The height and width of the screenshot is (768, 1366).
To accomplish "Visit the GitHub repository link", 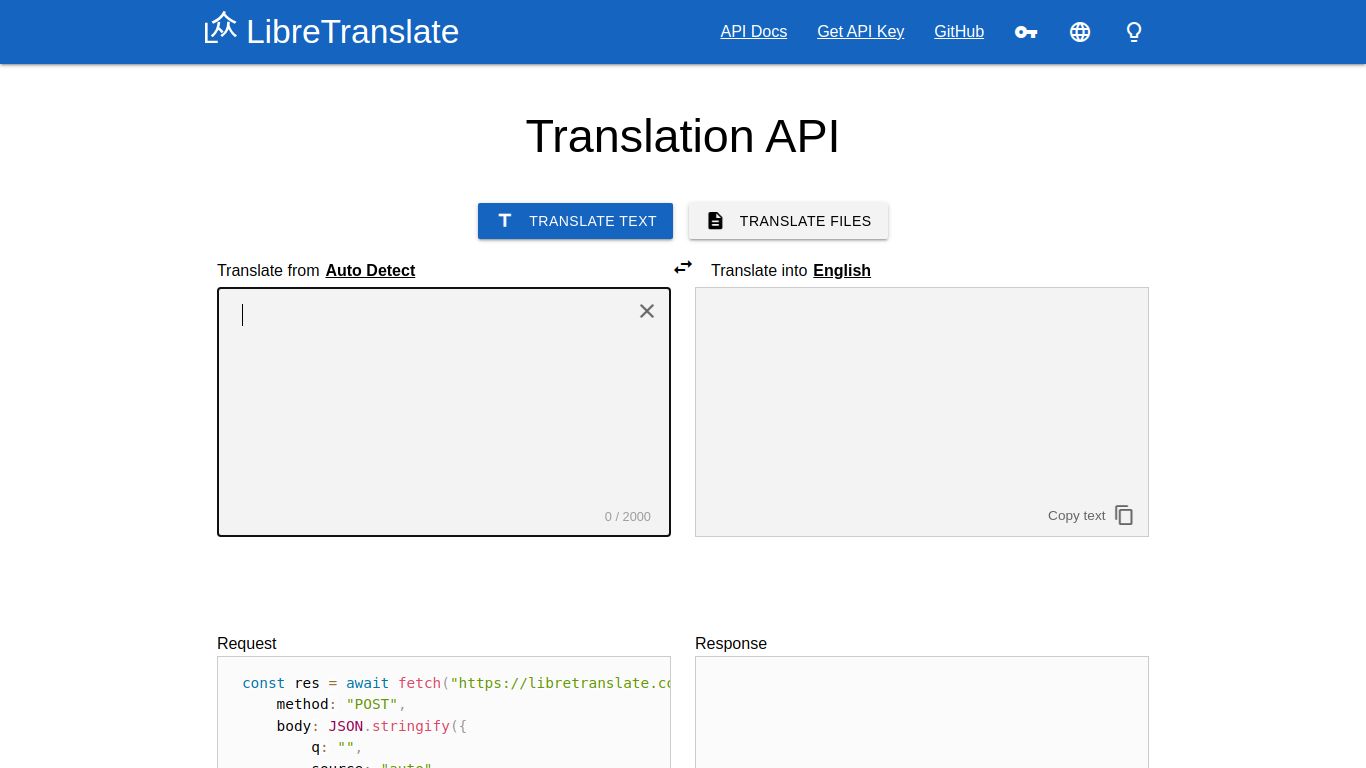I will pyautogui.click(x=958, y=32).
